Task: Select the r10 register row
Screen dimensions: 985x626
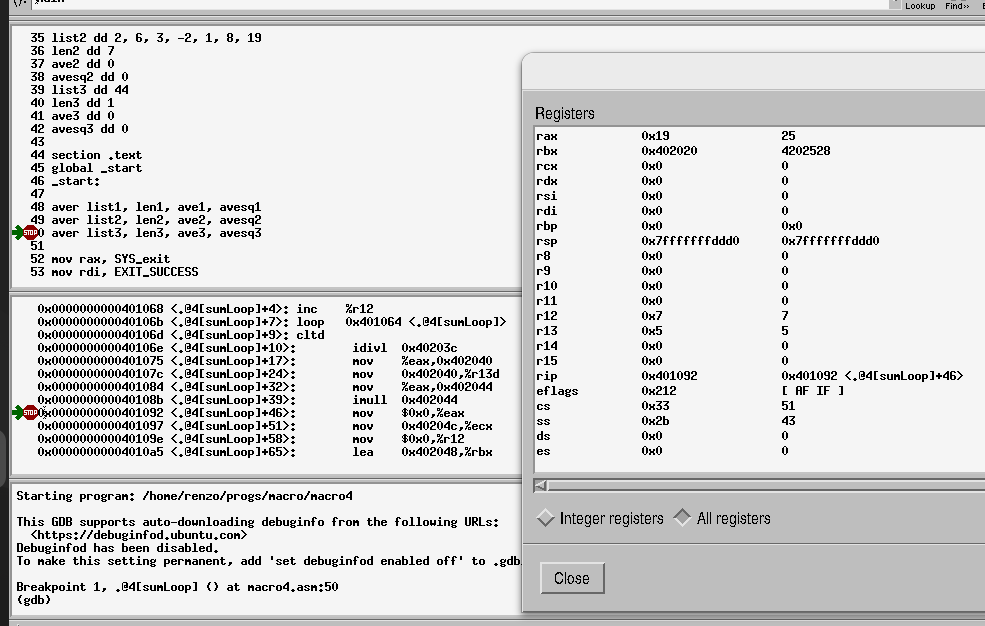Action: click(760, 286)
